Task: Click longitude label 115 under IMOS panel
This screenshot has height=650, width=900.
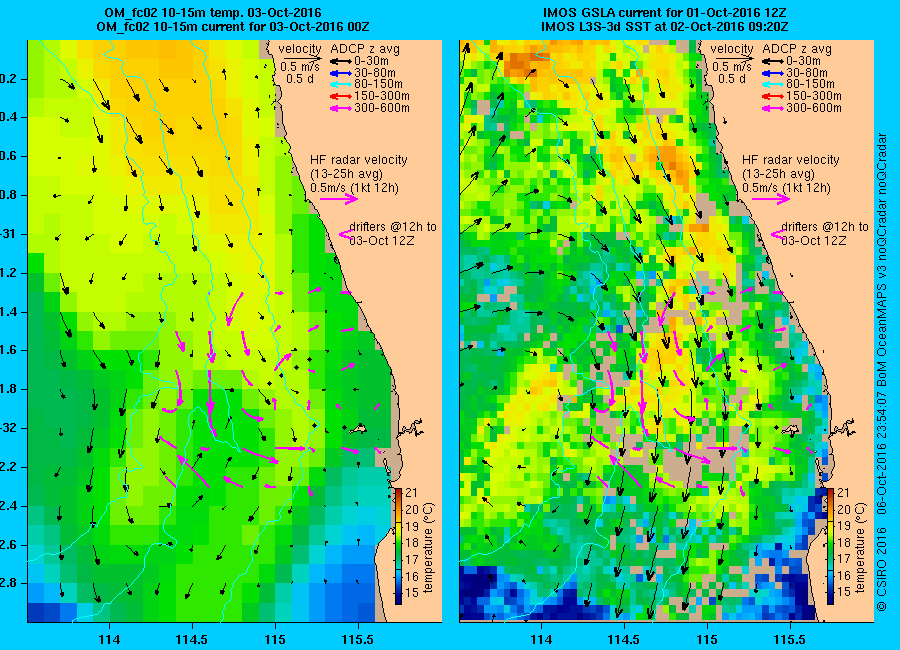Action: (x=707, y=639)
